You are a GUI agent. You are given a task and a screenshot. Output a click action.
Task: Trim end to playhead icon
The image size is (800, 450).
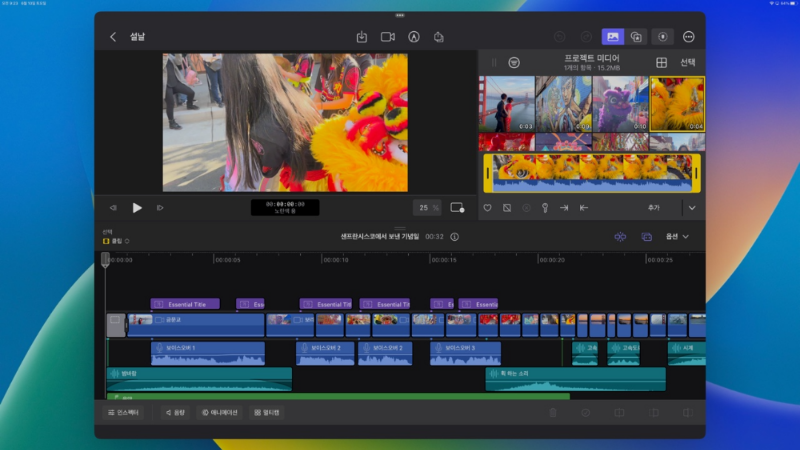click(x=688, y=412)
